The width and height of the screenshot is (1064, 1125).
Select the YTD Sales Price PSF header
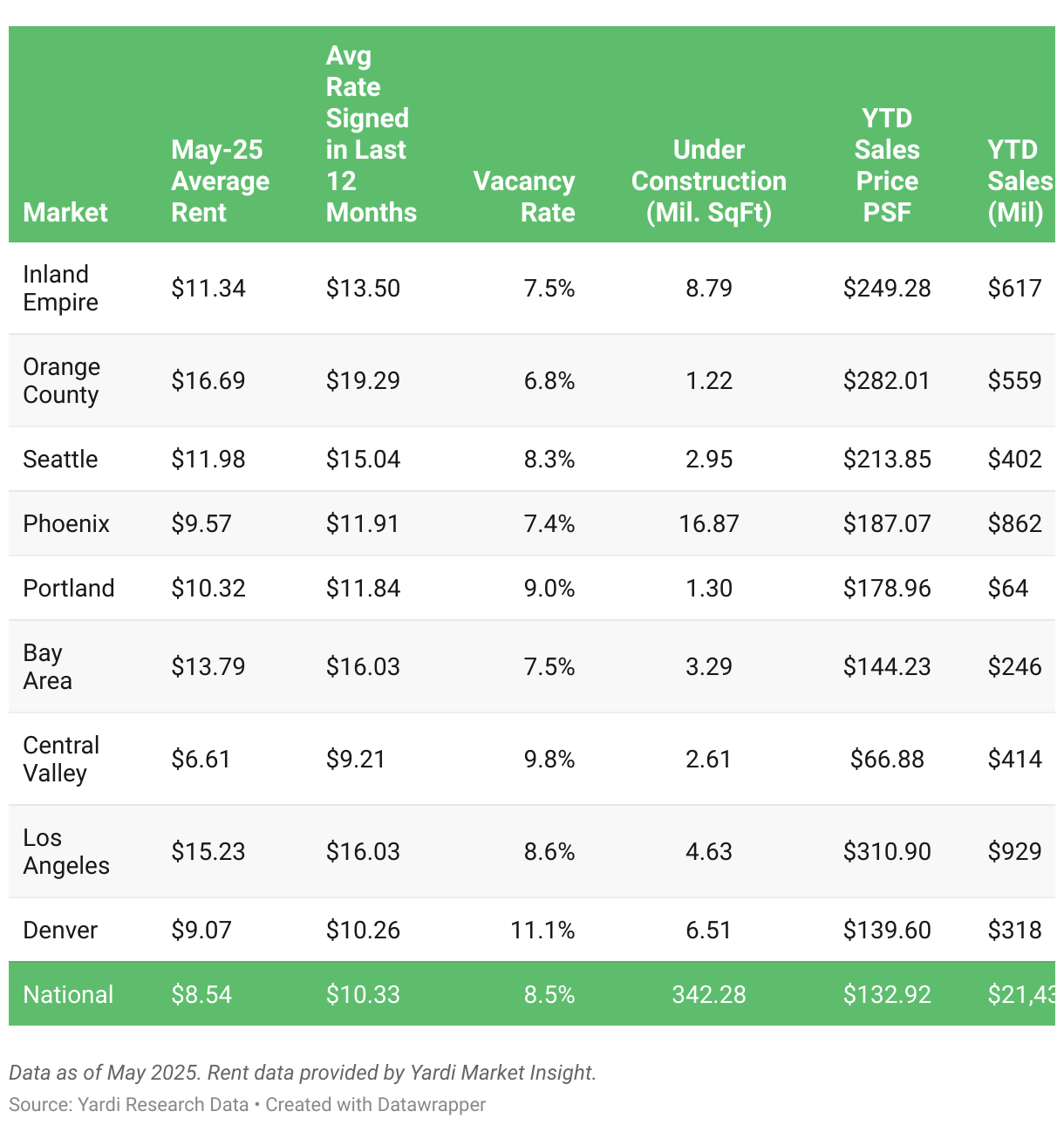(x=887, y=165)
